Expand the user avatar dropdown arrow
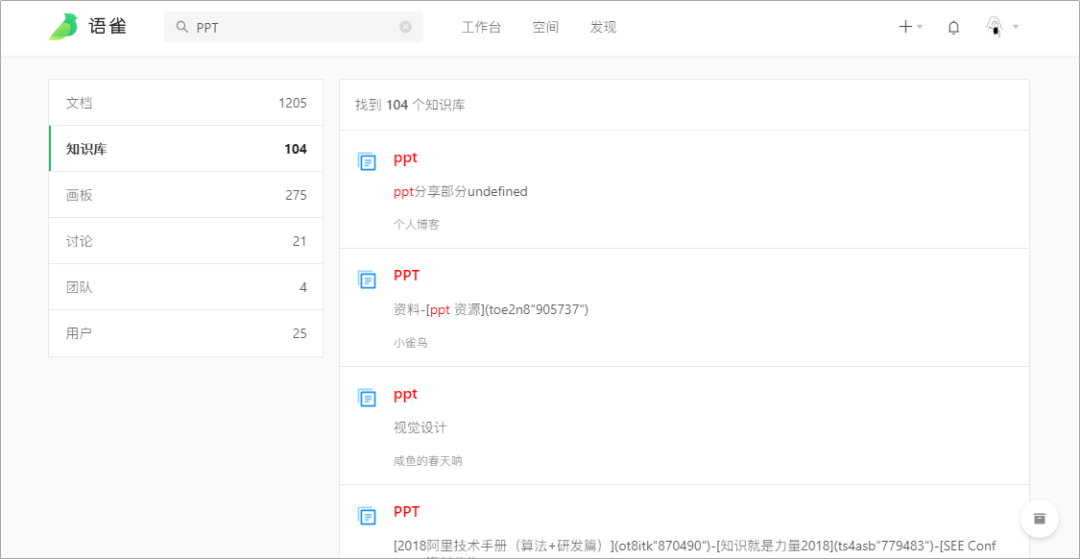1080x559 pixels. pyautogui.click(x=1015, y=28)
